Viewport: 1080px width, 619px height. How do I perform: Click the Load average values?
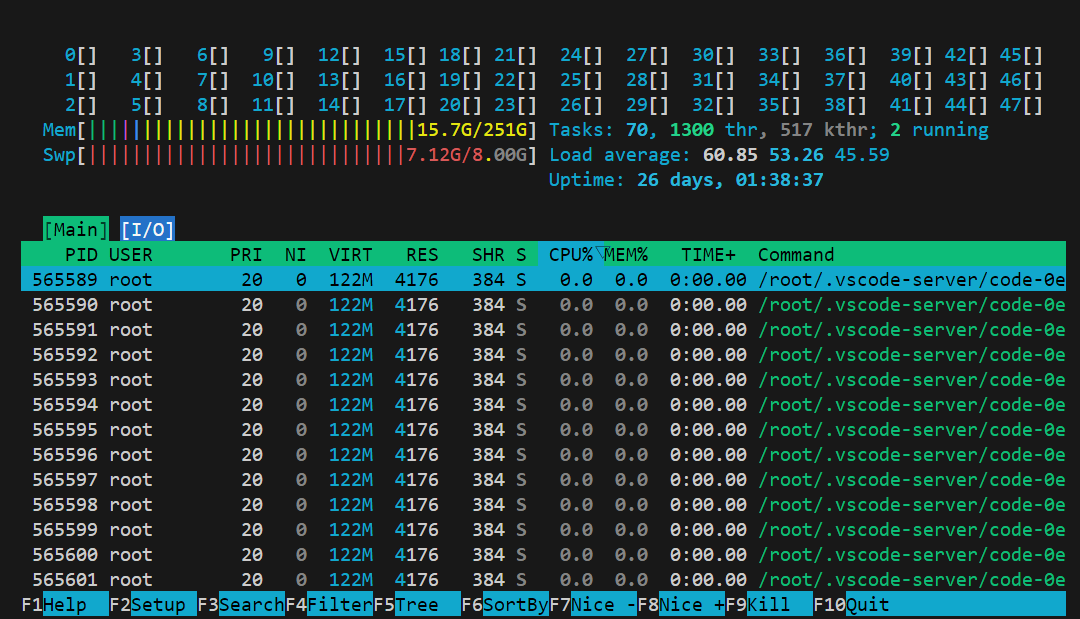click(x=796, y=155)
